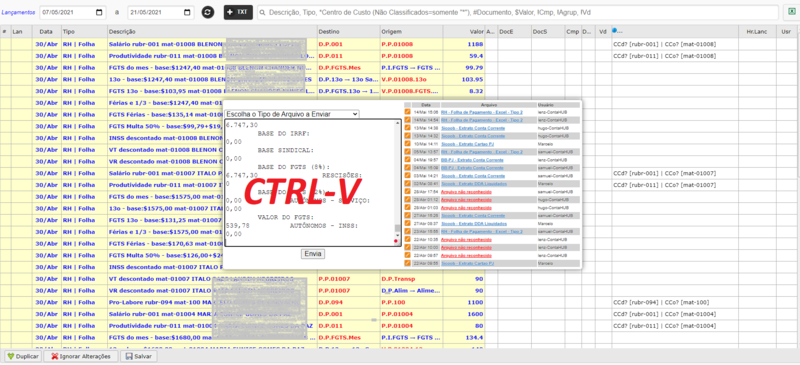Click the Ignorar Alterações button
800x365 pixels.
[x=81, y=356]
